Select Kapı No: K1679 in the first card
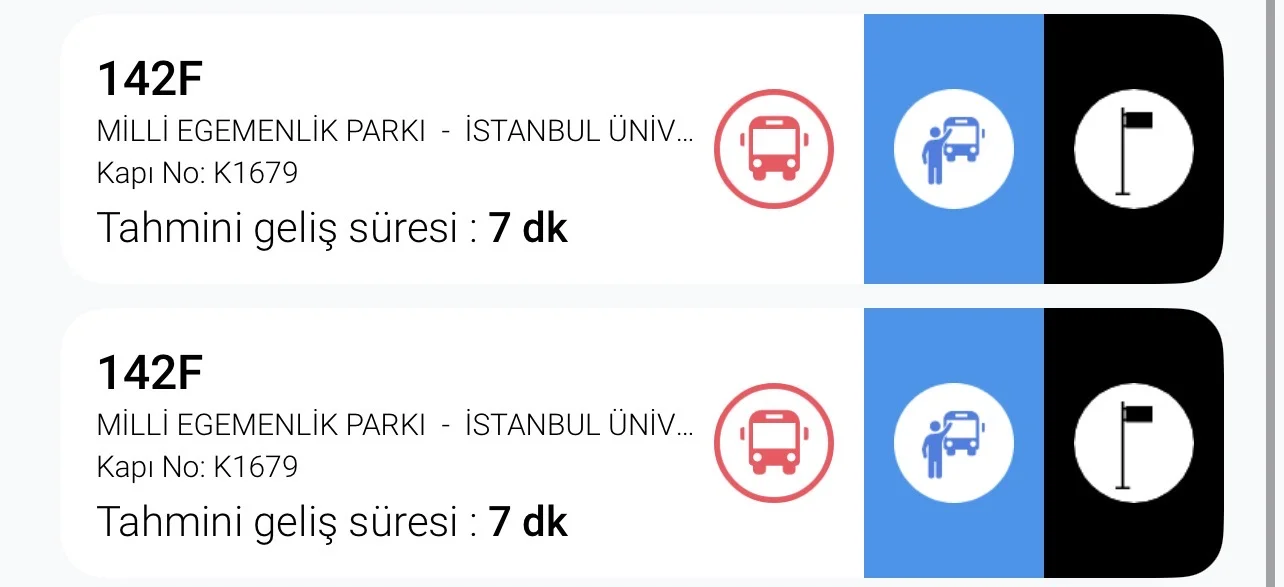The image size is (1284, 587). coord(197,173)
